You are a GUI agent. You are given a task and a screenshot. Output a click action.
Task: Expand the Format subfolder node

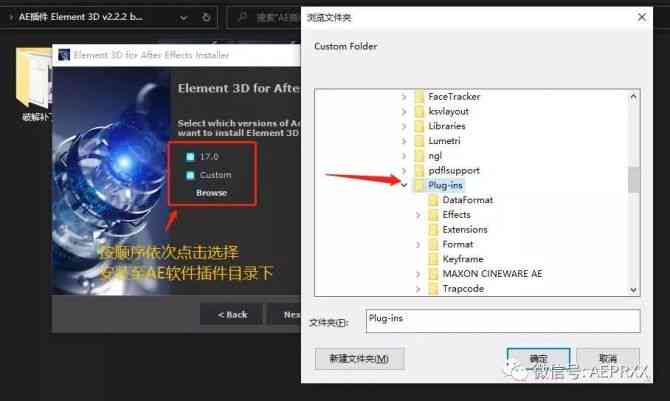point(418,245)
